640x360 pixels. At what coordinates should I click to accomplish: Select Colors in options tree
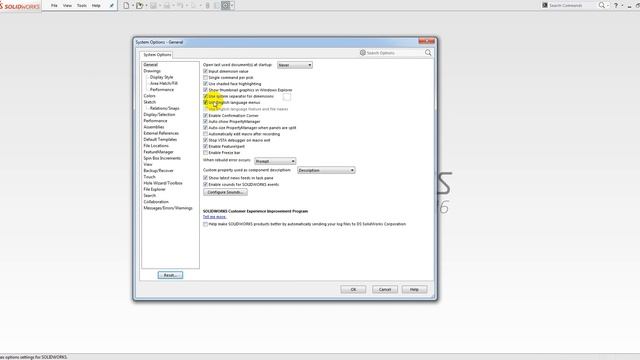click(x=149, y=96)
